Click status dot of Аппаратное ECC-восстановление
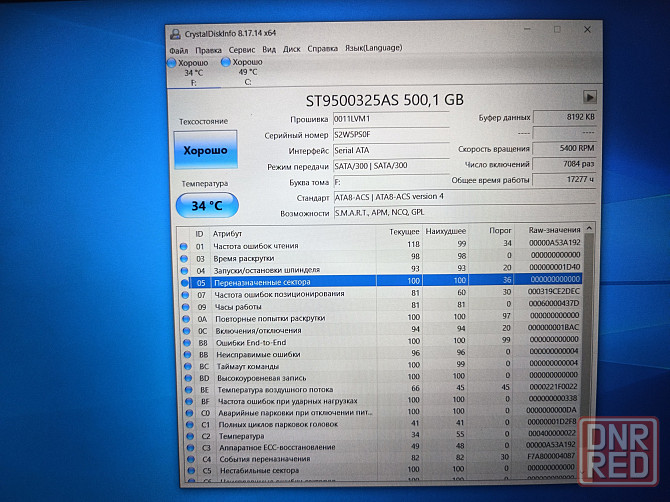Screen dimensions: 670x502 tap(191, 448)
